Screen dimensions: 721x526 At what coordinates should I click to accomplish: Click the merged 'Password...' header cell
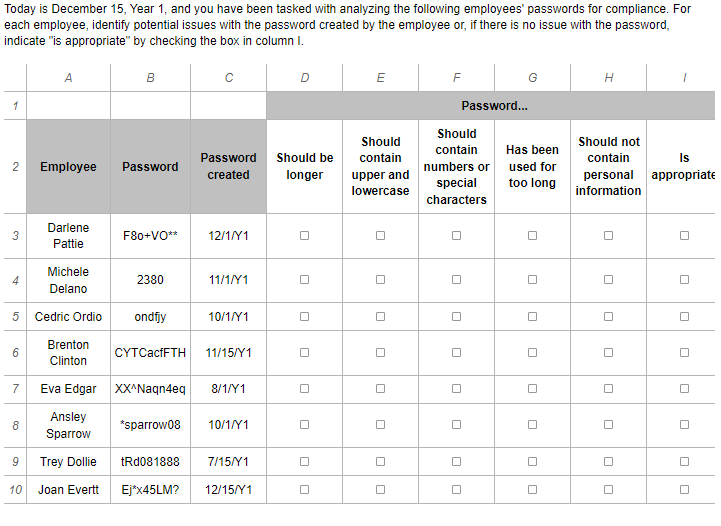[x=493, y=106]
